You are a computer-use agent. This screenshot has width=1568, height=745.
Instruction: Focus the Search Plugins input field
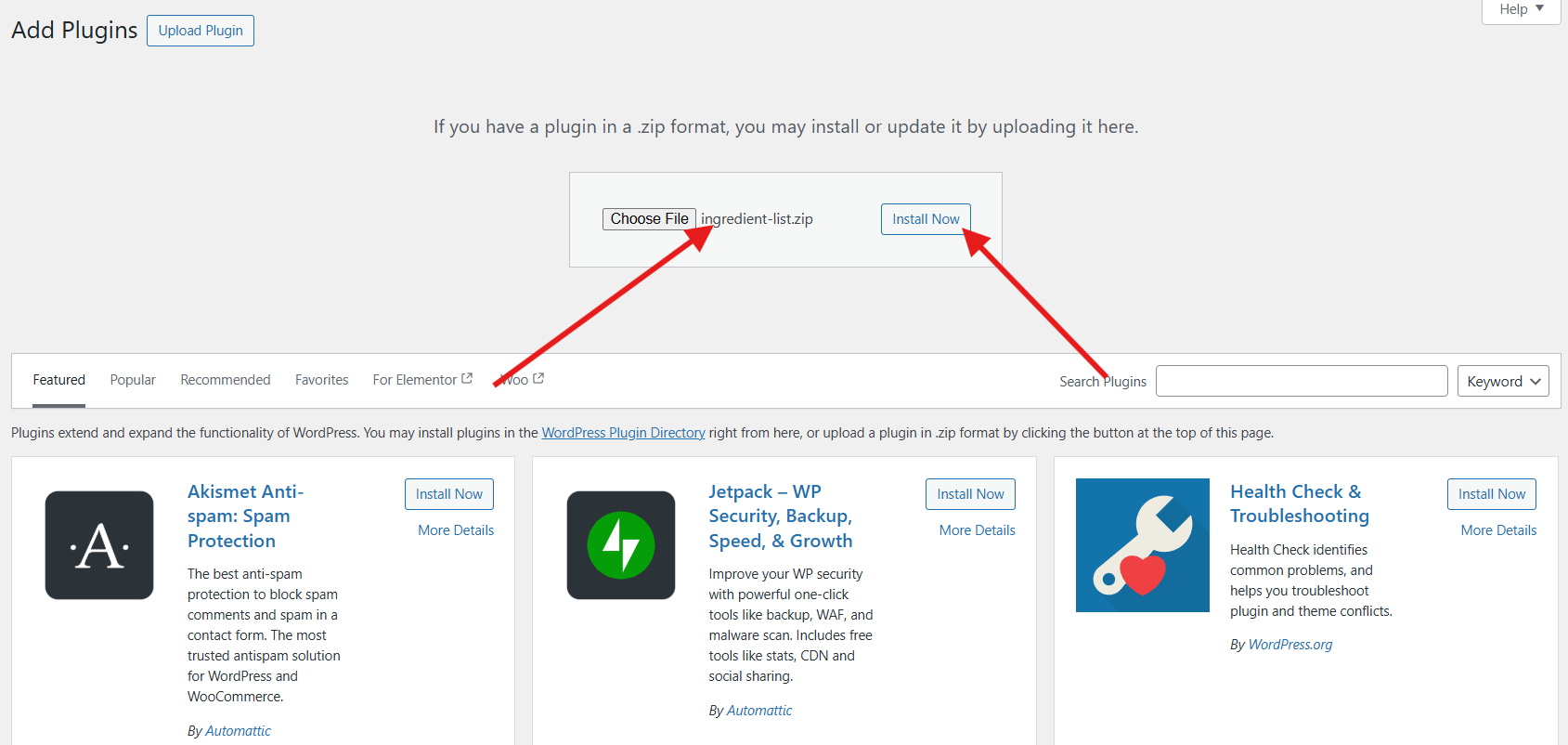1302,381
